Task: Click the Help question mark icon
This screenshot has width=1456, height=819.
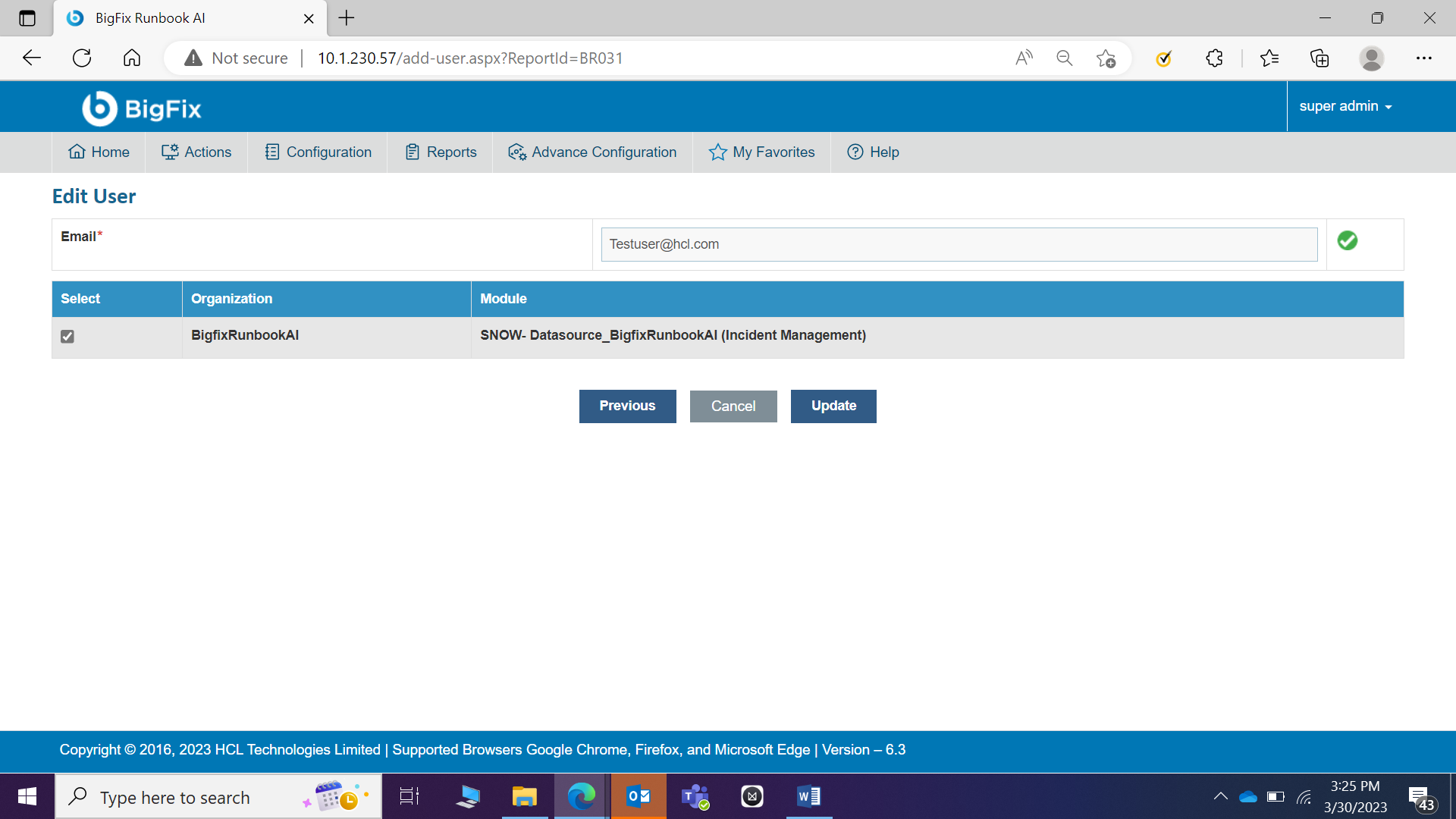Action: coord(855,152)
